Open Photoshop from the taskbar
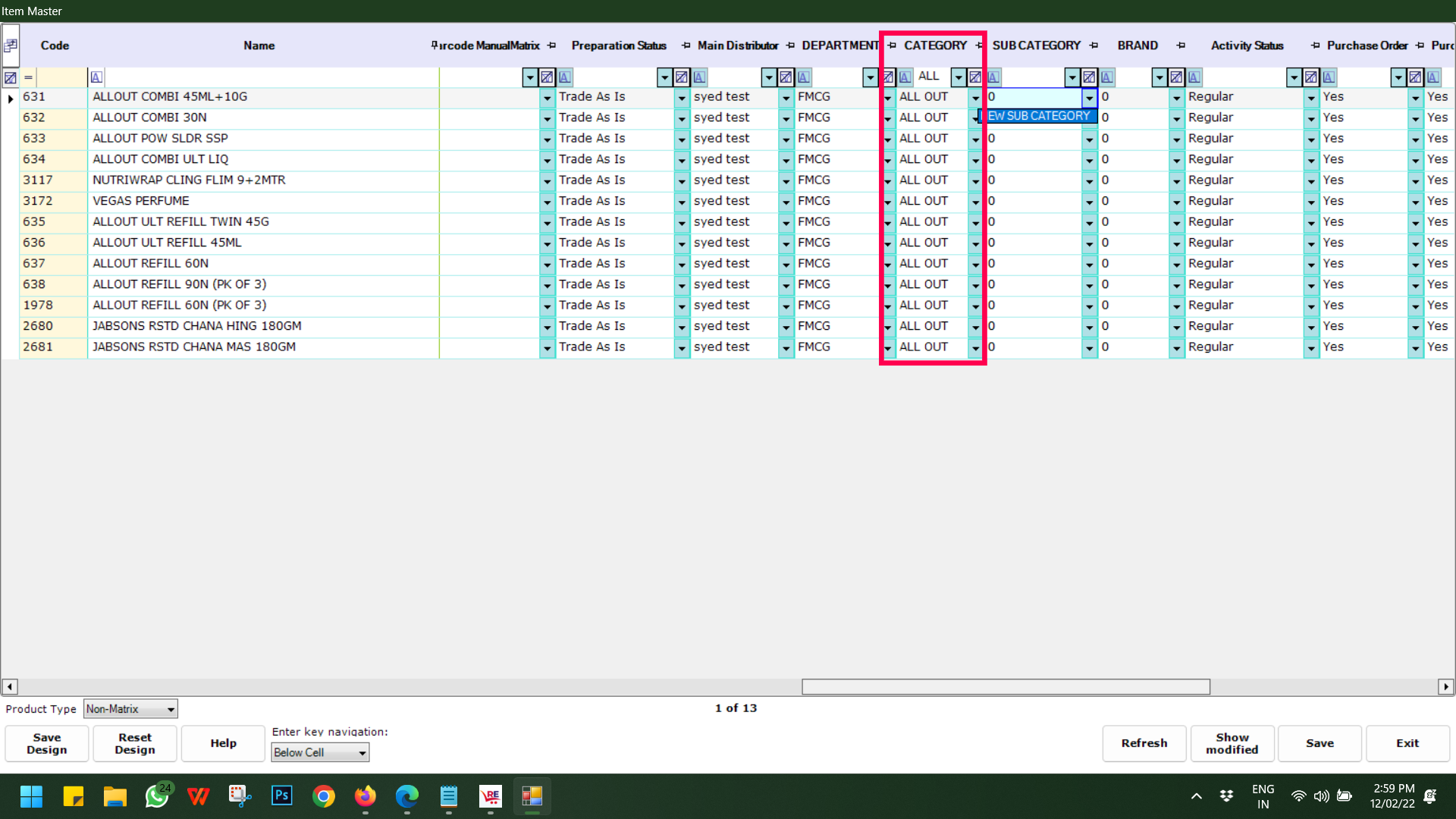 click(x=282, y=795)
